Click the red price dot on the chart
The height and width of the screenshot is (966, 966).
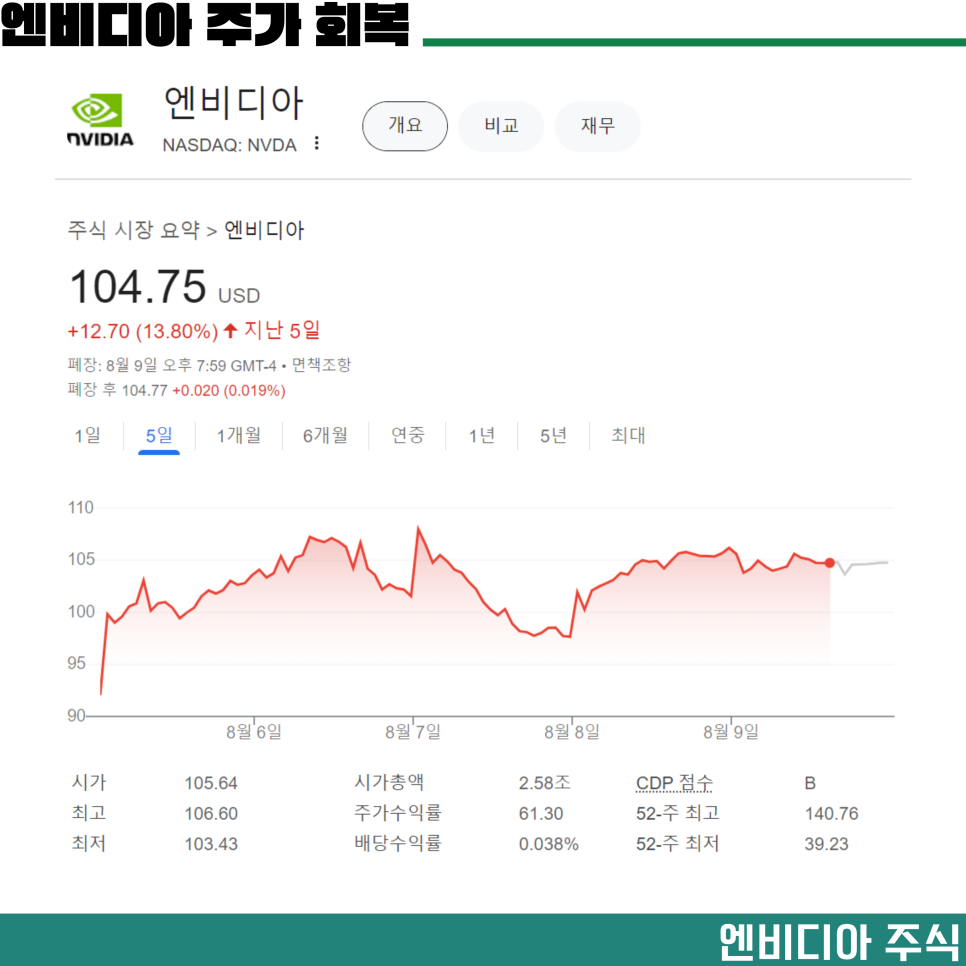pos(830,562)
